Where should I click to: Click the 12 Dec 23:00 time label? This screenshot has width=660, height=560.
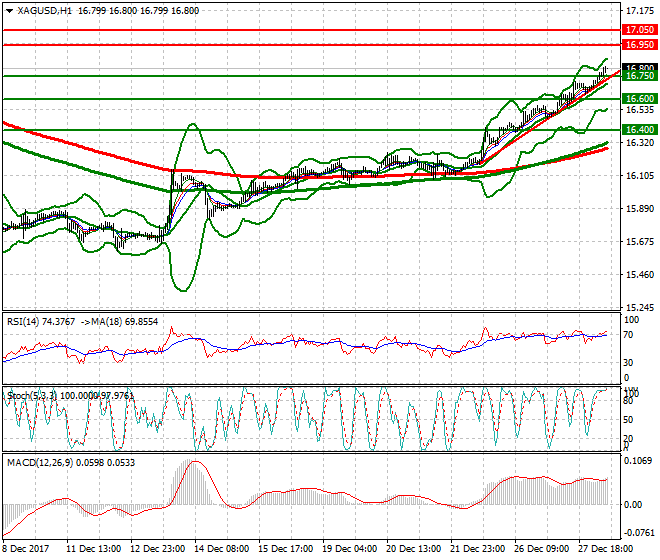click(x=158, y=549)
